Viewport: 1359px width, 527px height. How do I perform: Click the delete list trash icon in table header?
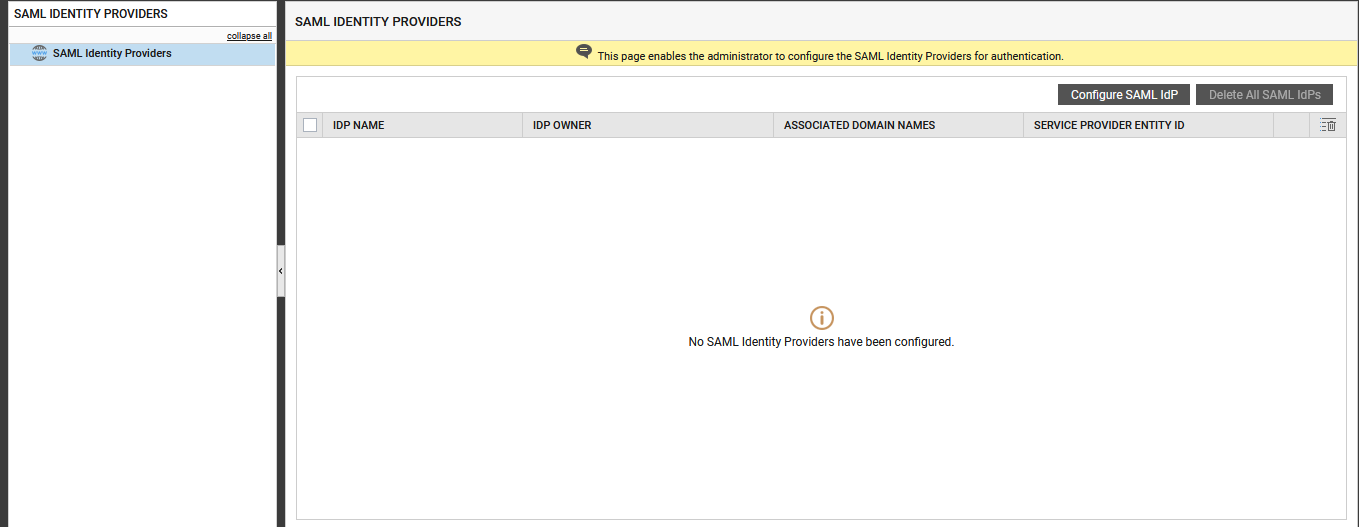click(1328, 125)
